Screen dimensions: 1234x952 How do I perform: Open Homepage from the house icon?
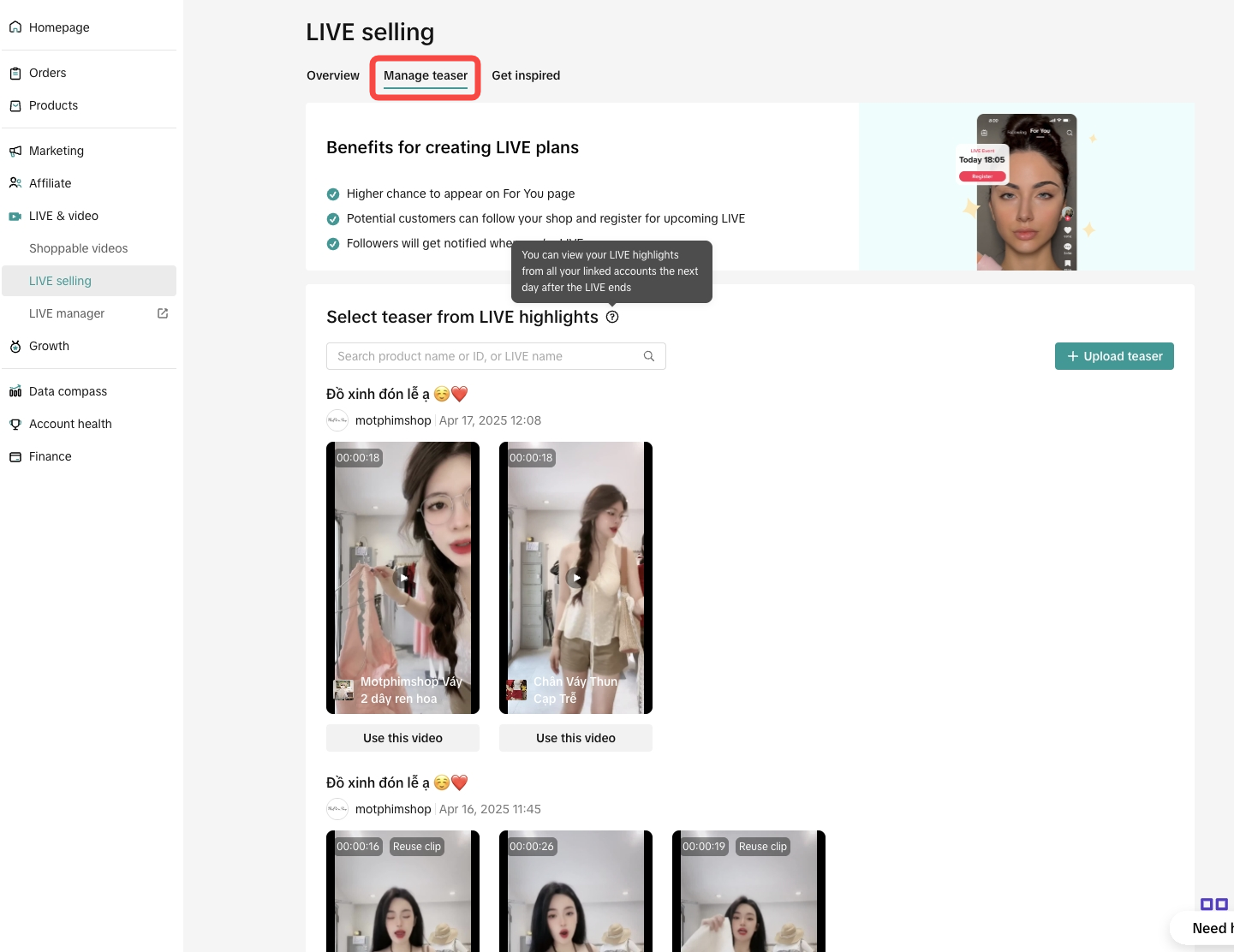15,27
